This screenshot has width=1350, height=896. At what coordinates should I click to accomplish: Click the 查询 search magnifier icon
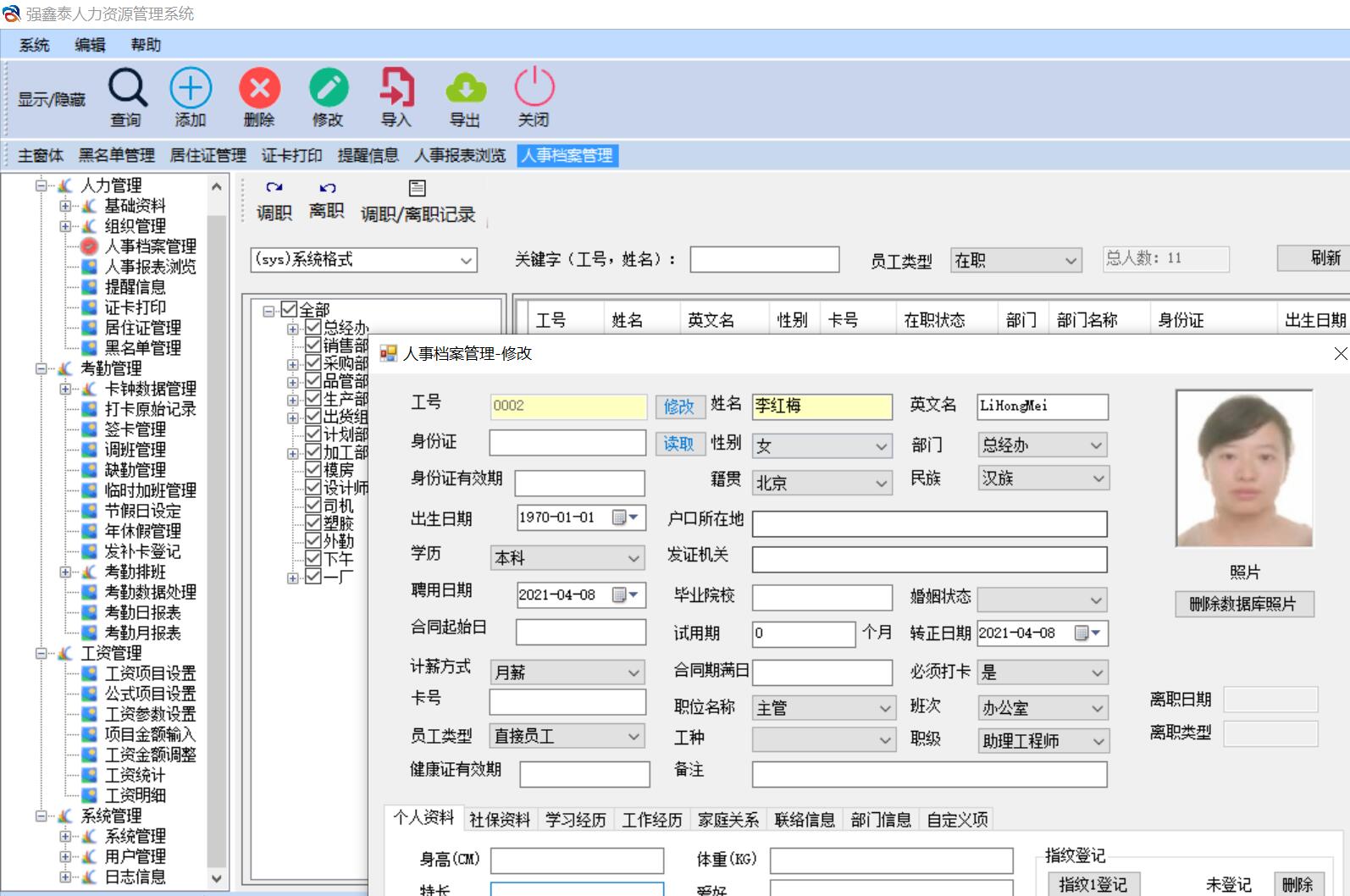[x=127, y=88]
